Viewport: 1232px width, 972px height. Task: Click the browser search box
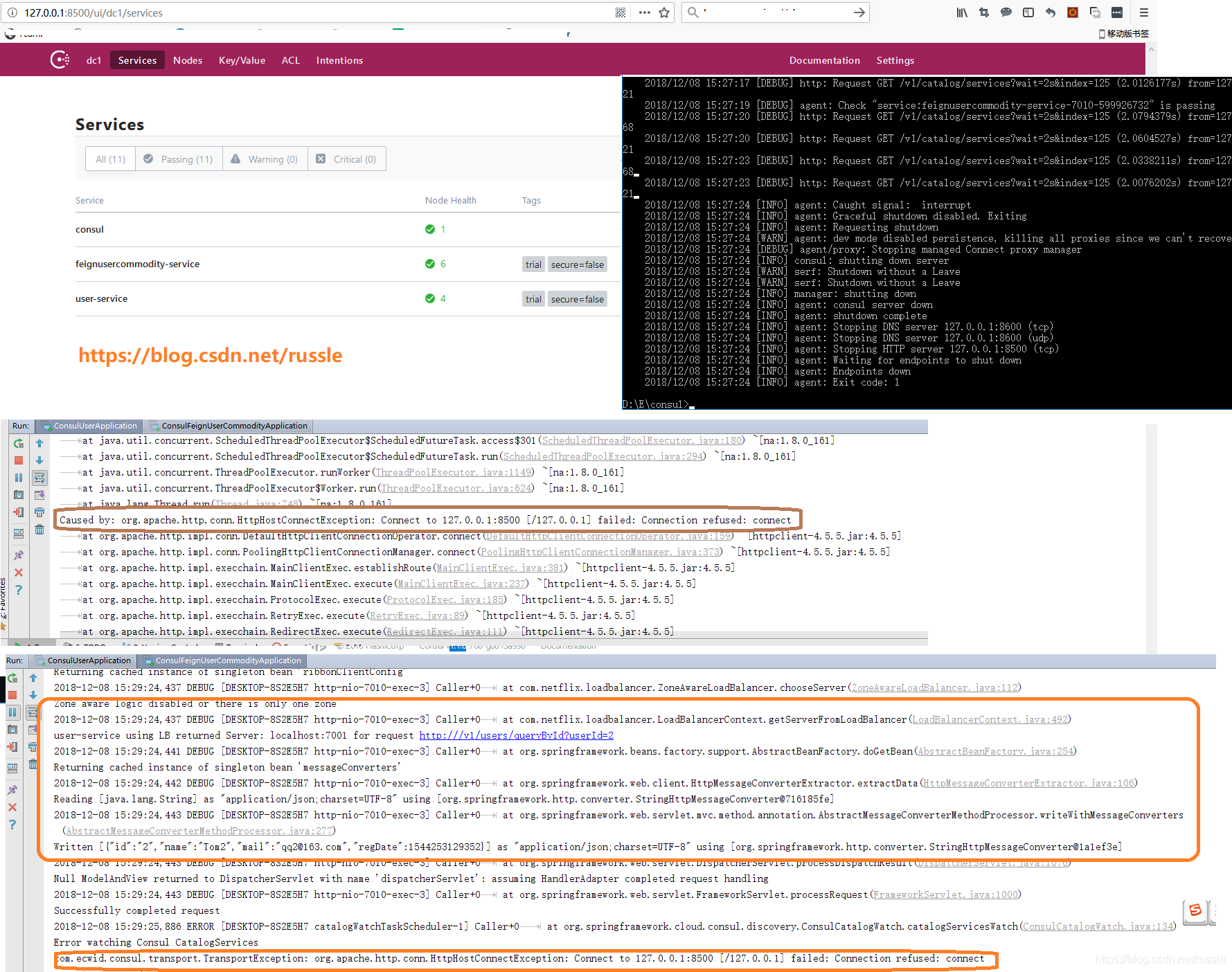775,12
